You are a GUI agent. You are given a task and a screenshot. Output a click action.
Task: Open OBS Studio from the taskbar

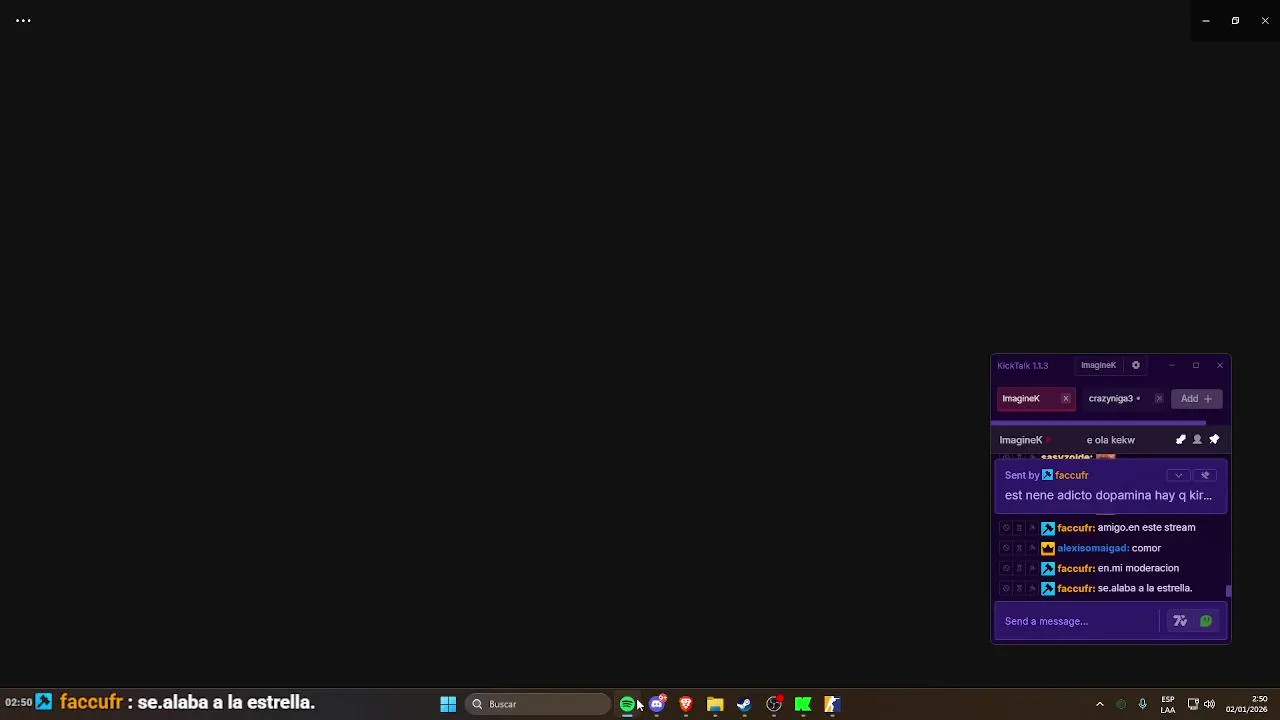pos(774,704)
